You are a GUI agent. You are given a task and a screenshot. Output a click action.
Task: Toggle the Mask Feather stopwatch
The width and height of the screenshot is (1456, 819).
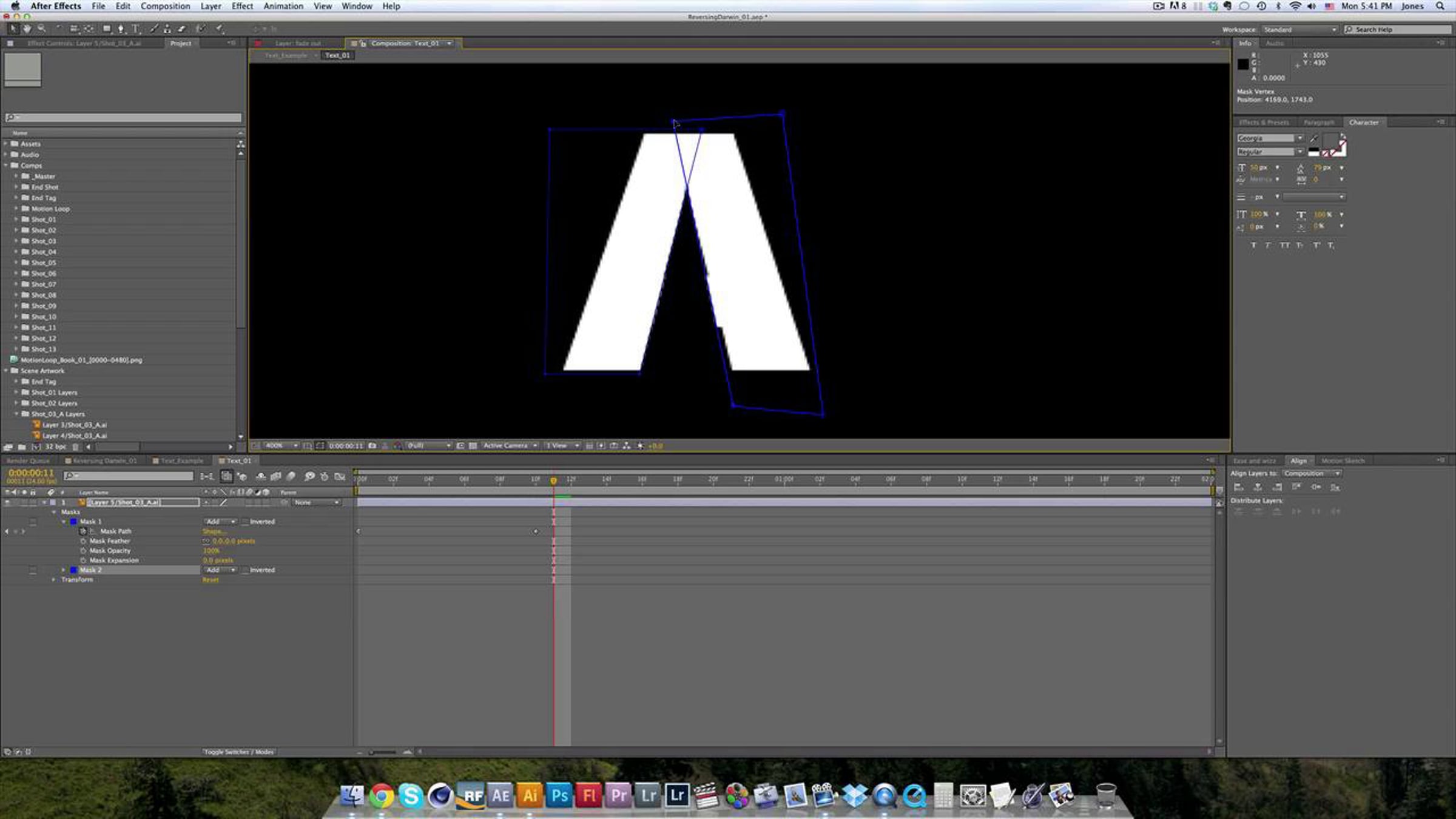coord(83,541)
